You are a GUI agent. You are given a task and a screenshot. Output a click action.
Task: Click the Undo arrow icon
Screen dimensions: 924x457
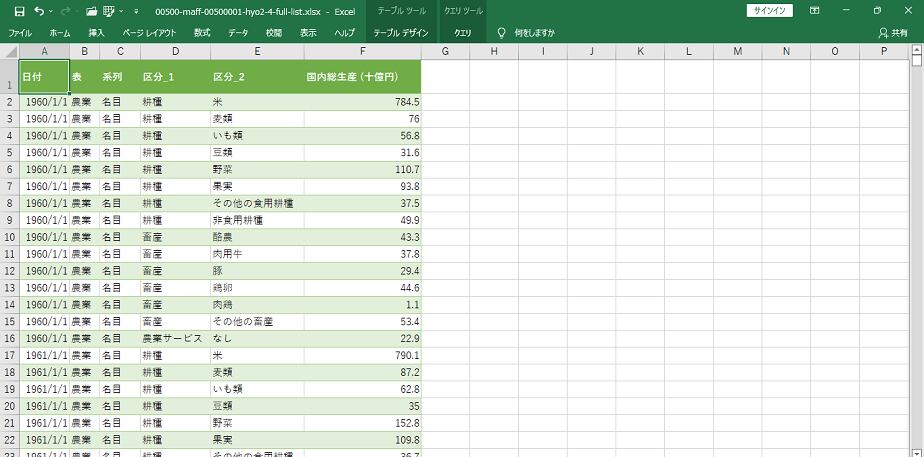[x=39, y=11]
